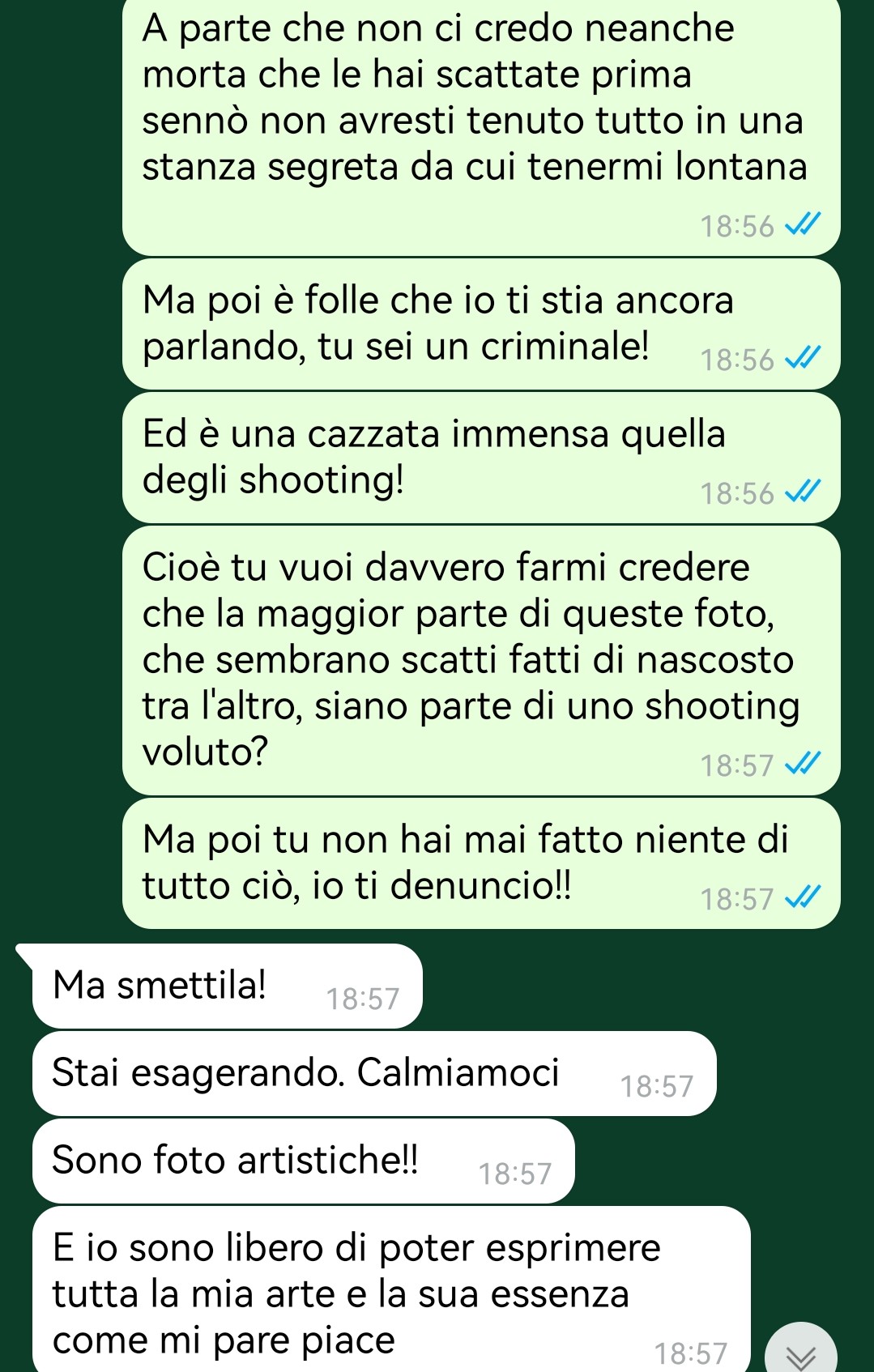Select the 'Ed è una cazzata immensa' message
The image size is (874, 1372).
pyautogui.click(x=481, y=458)
